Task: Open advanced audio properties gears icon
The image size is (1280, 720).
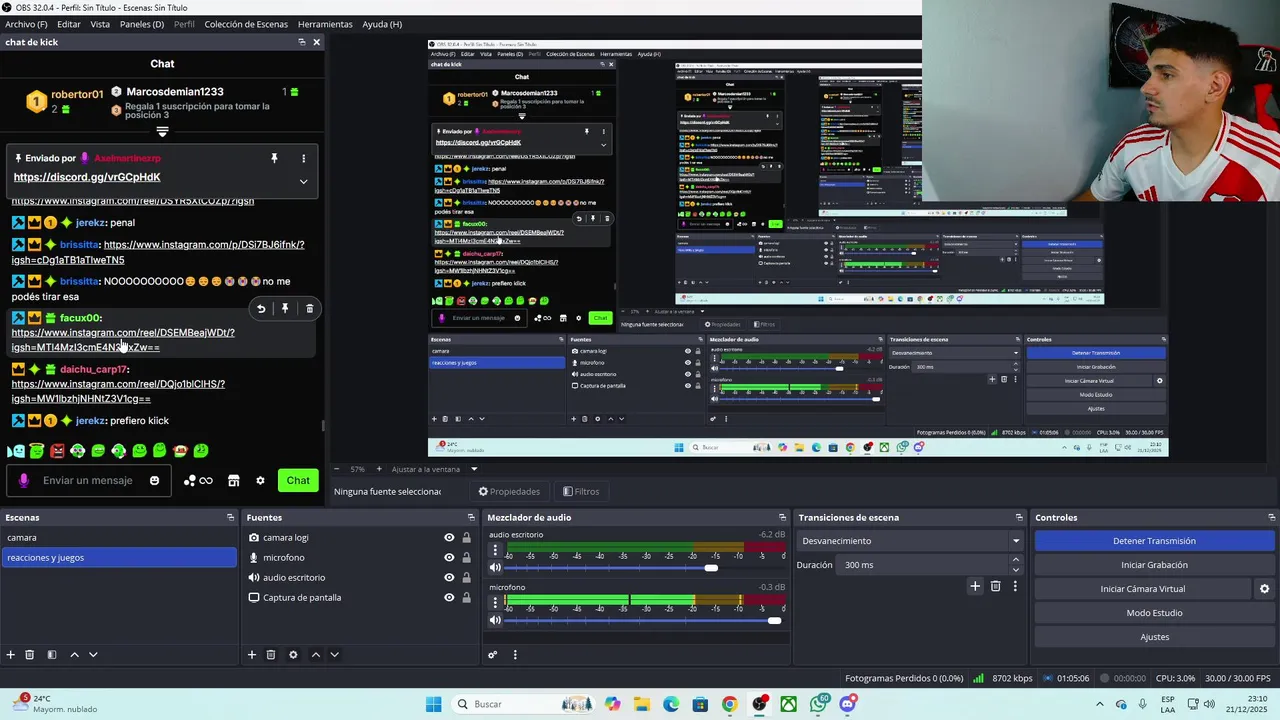Action: tap(493, 655)
